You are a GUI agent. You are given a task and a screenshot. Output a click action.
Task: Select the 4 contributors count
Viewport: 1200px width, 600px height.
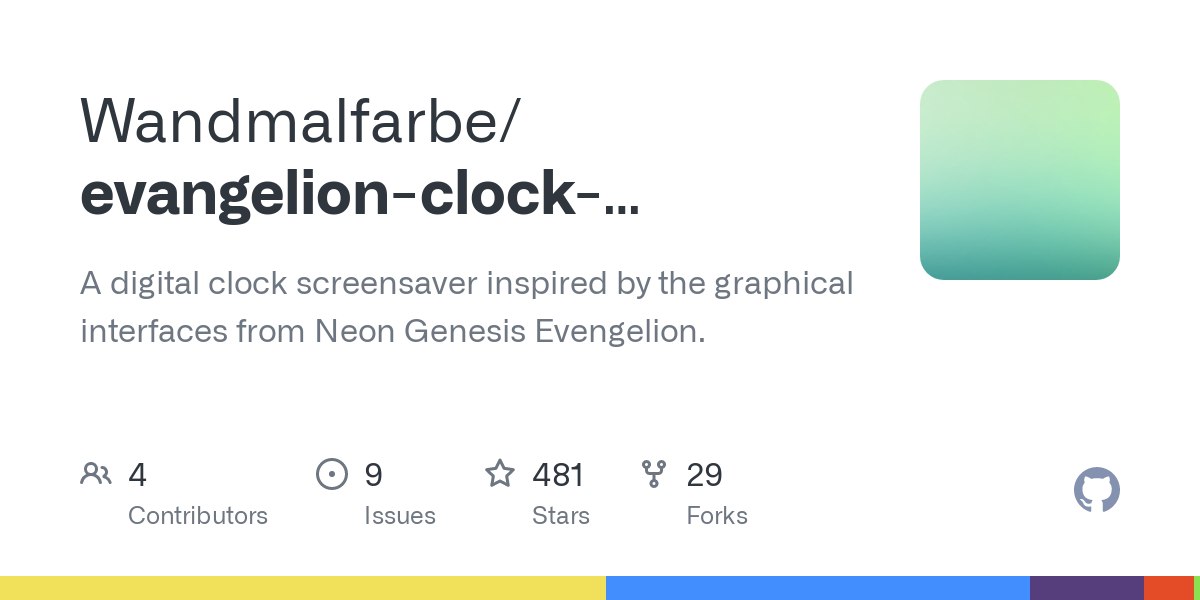[138, 474]
